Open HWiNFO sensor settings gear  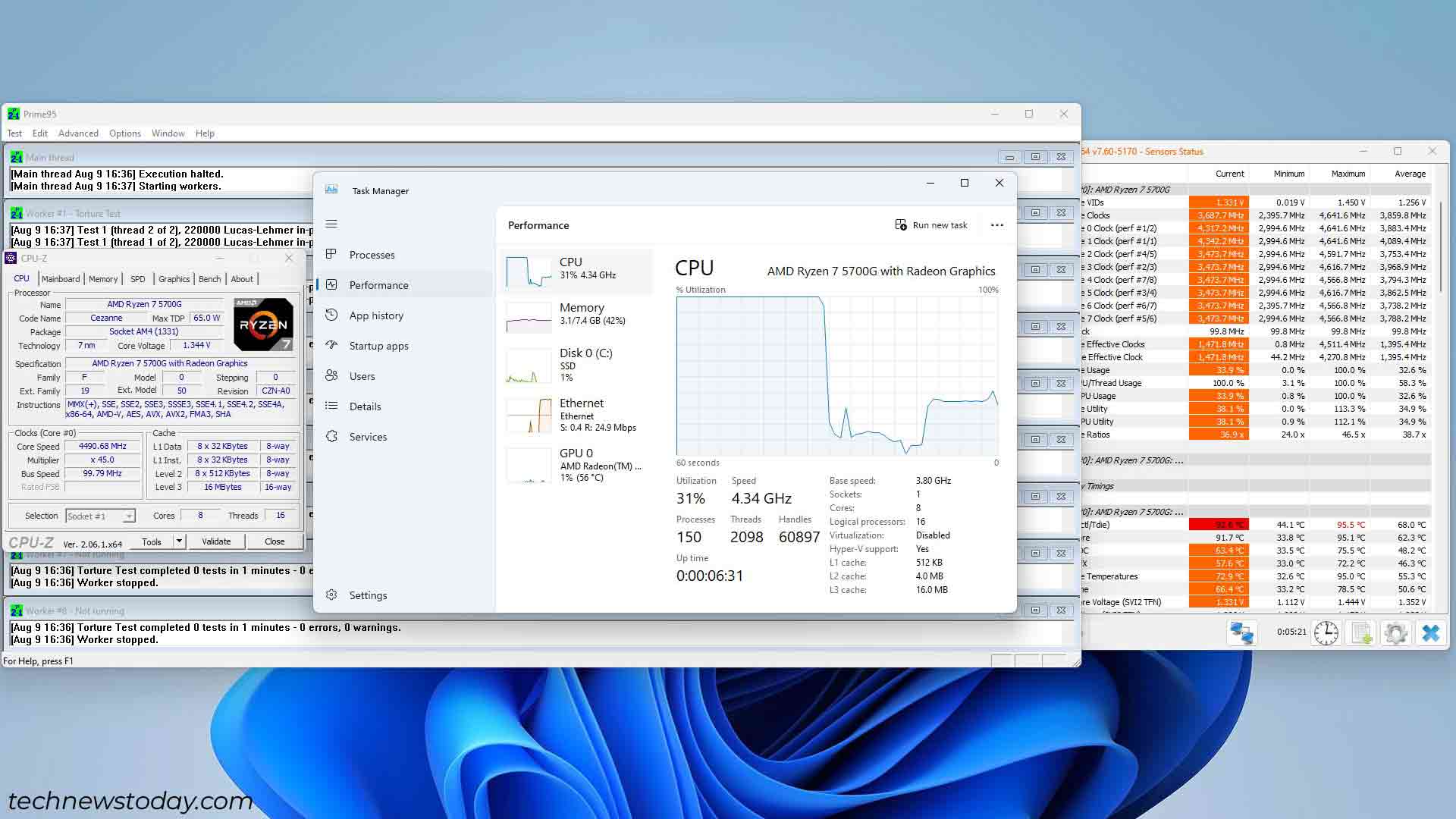[1395, 632]
